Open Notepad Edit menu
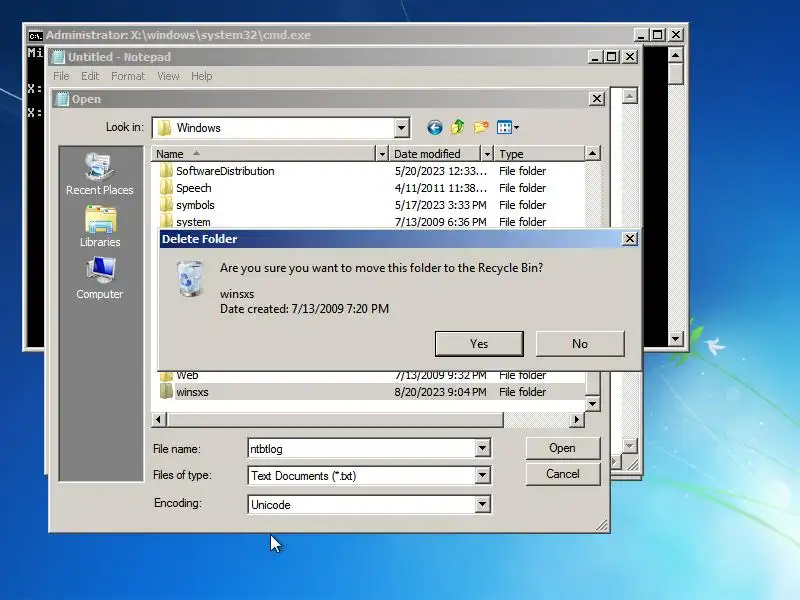This screenshot has width=800, height=600. point(90,76)
